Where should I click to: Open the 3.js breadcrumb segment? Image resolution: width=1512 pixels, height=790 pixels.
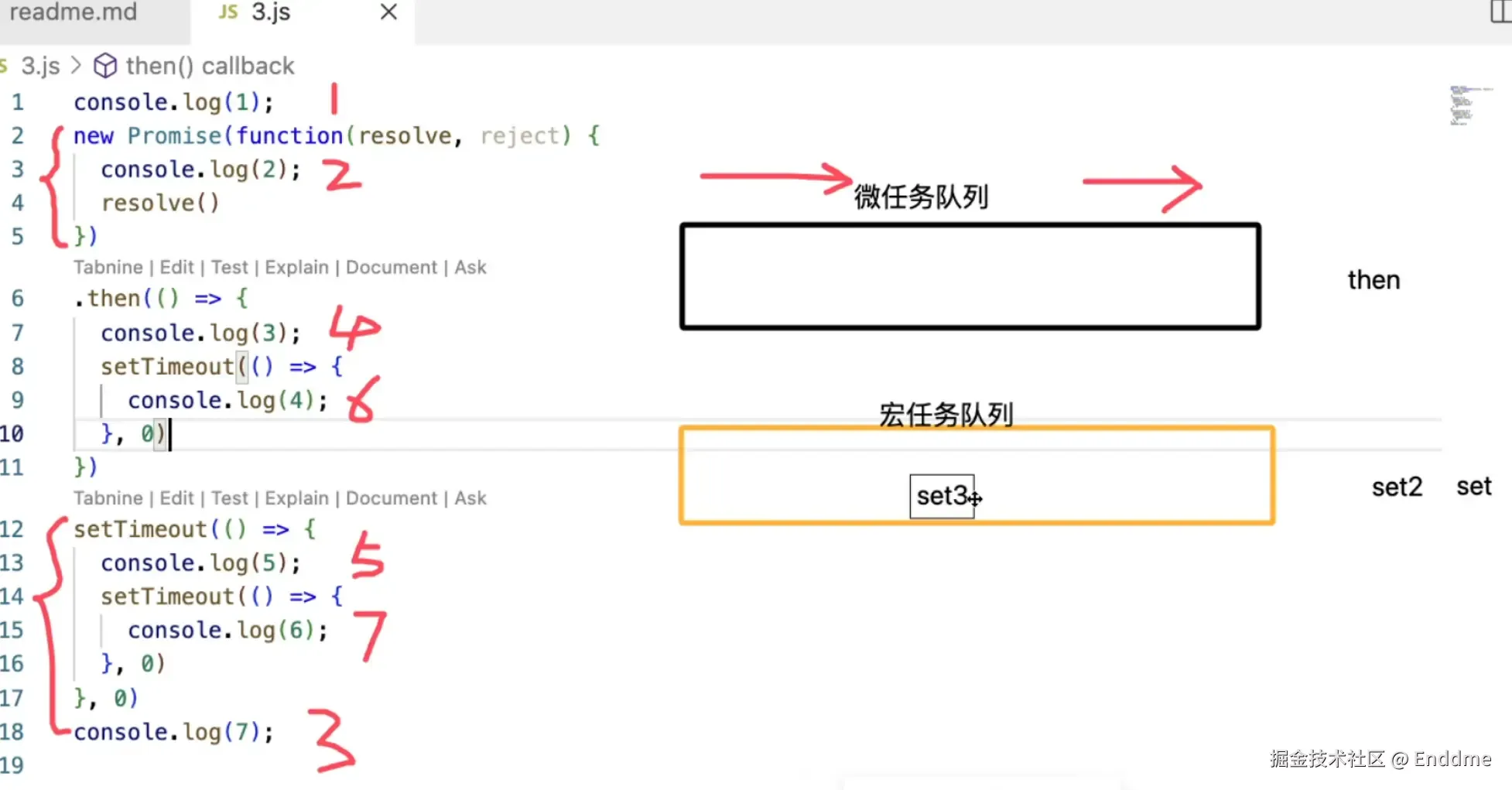pyautogui.click(x=40, y=66)
